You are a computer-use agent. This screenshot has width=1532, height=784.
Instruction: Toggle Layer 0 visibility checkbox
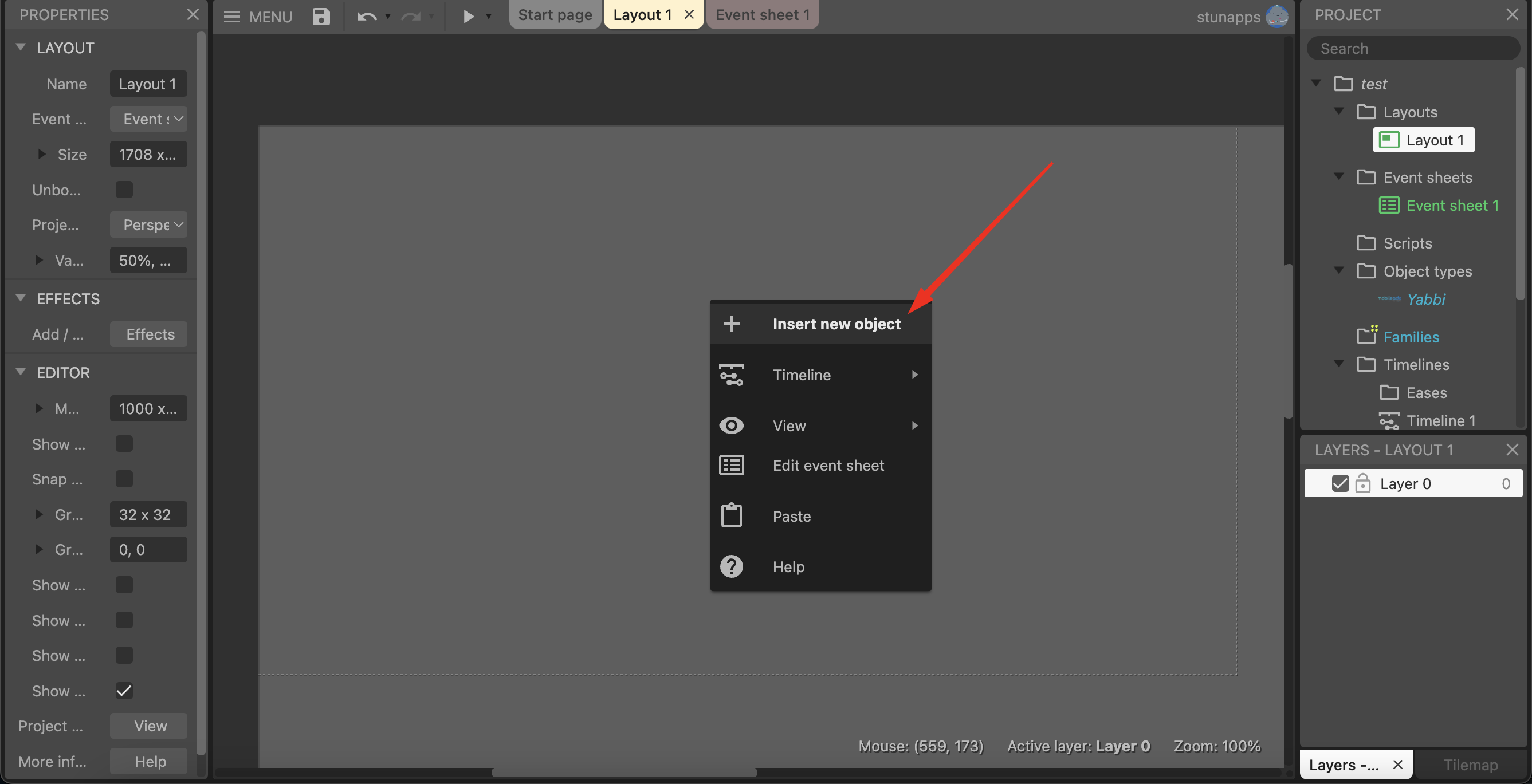pyautogui.click(x=1340, y=483)
